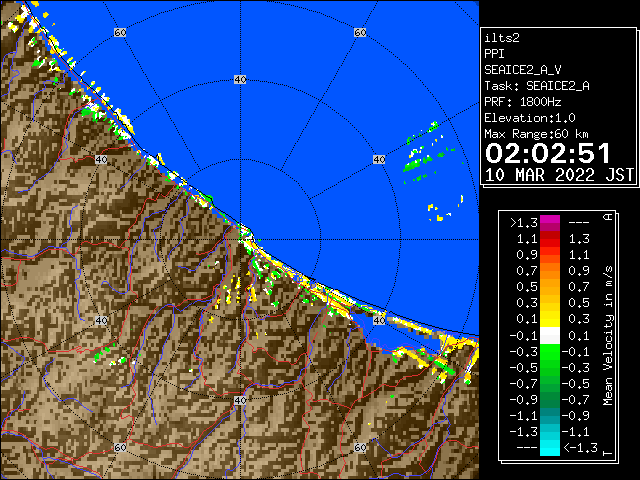Click the 60 km ring label in the southeast
640x480 pixels.
[x=360, y=447]
